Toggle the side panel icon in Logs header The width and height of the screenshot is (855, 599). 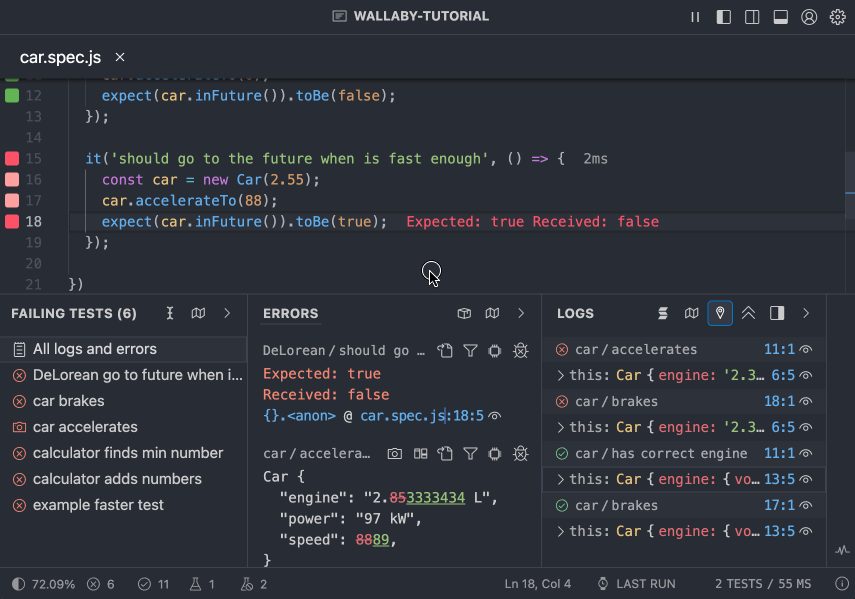[777, 313]
